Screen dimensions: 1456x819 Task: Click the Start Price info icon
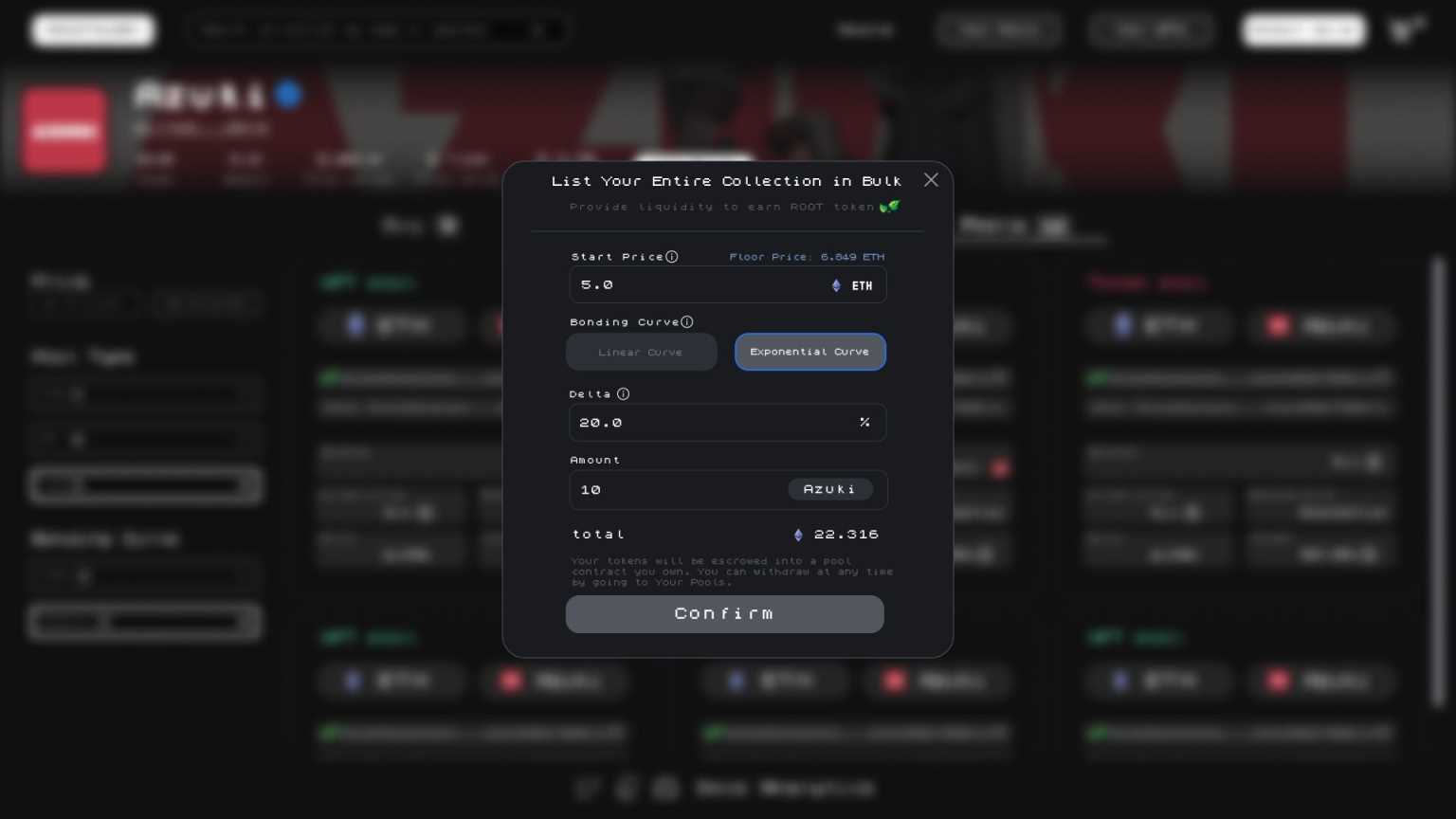pyautogui.click(x=672, y=257)
